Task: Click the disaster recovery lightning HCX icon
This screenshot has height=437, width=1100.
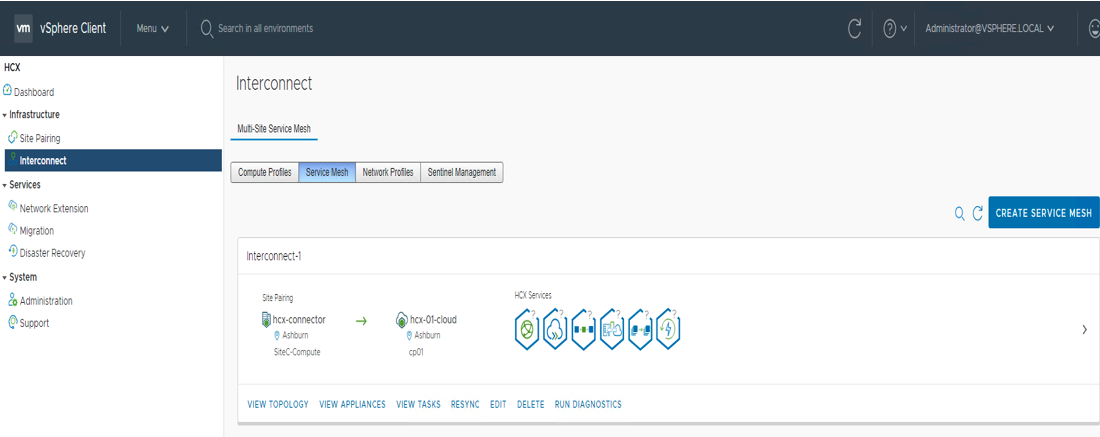Action: 669,329
